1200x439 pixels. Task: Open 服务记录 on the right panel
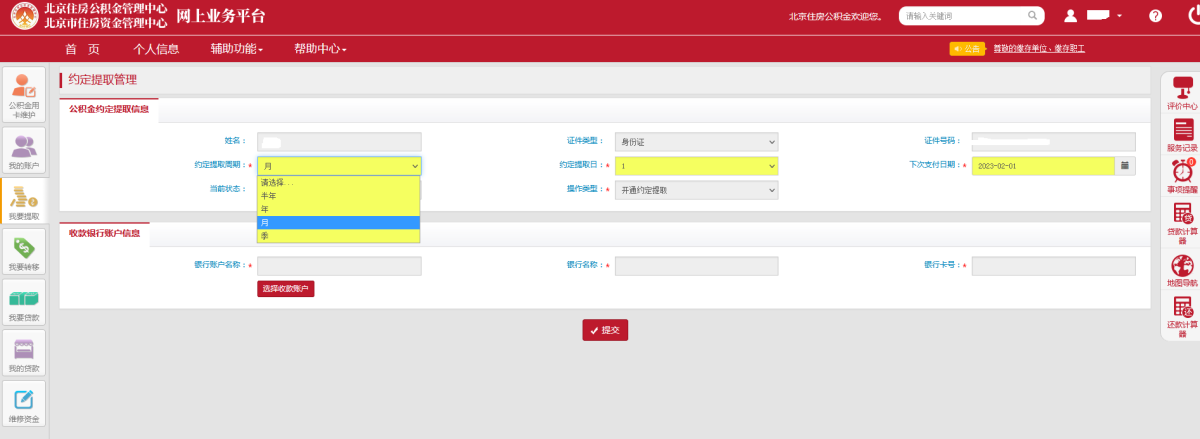pyautogui.click(x=1182, y=133)
